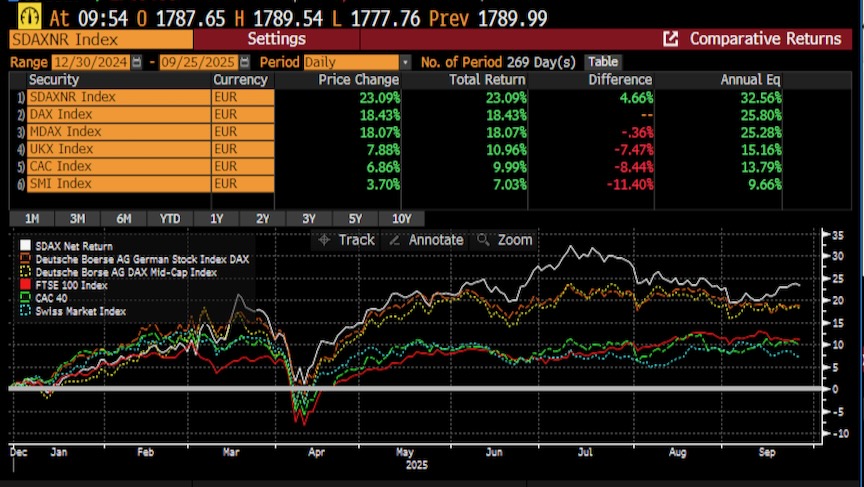Open the Settings menu

(276, 39)
